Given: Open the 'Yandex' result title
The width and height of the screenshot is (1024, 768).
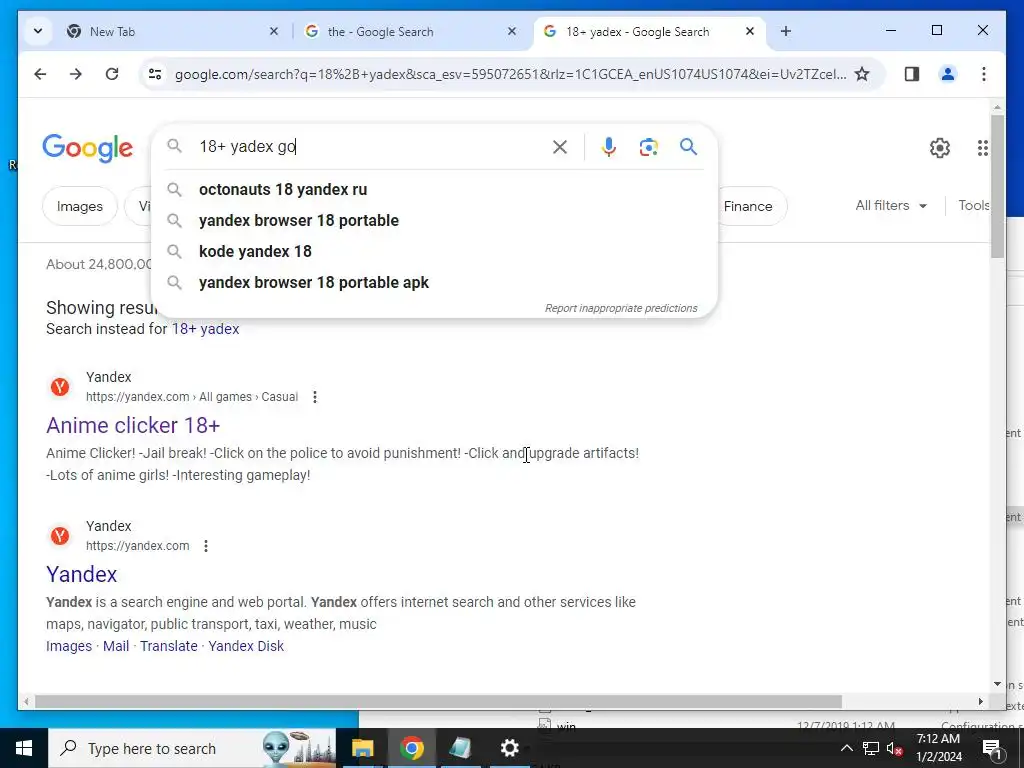Looking at the screenshot, I should coord(82,575).
